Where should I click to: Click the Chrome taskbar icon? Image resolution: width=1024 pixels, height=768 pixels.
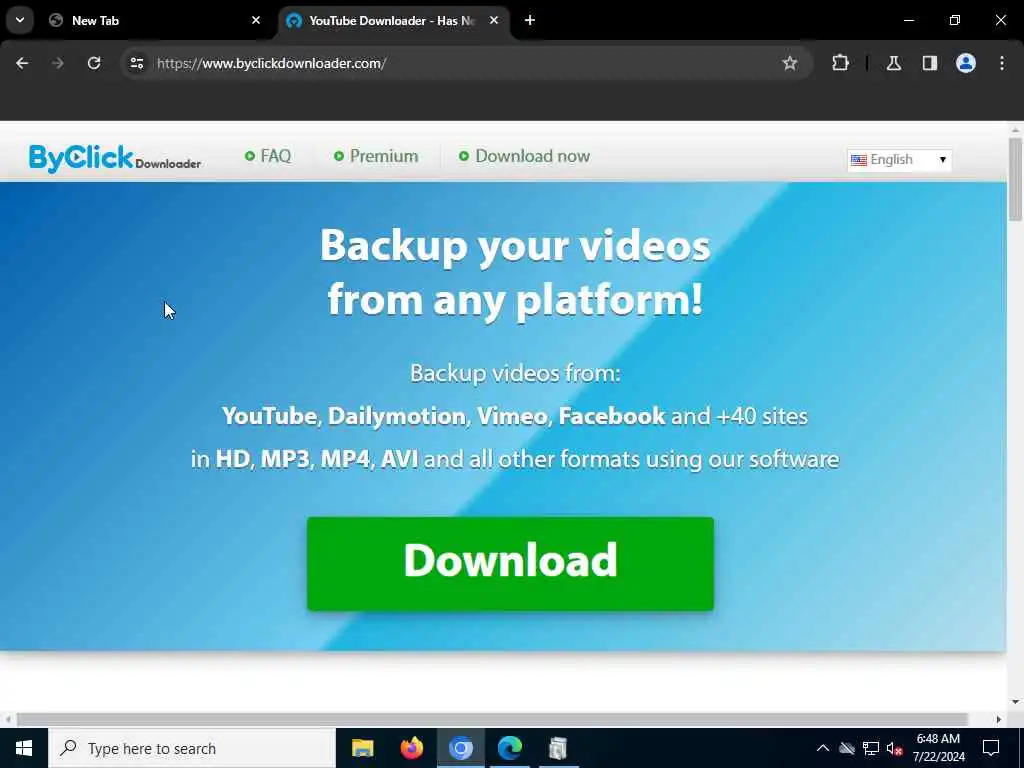460,748
